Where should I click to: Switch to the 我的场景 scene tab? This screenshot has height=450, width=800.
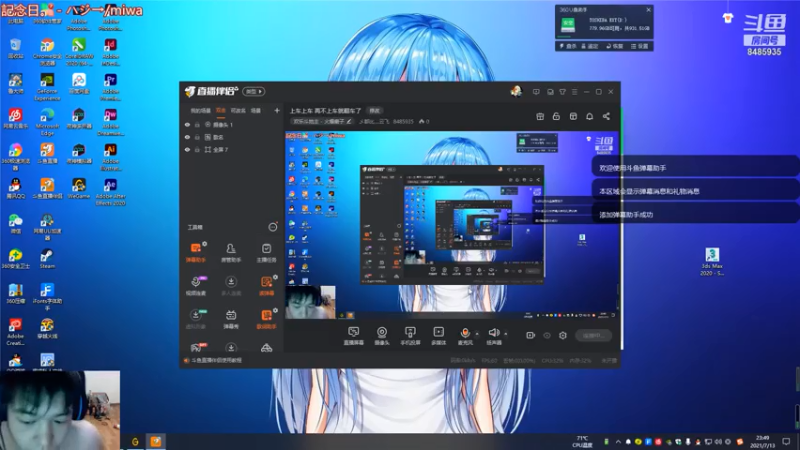coord(201,111)
